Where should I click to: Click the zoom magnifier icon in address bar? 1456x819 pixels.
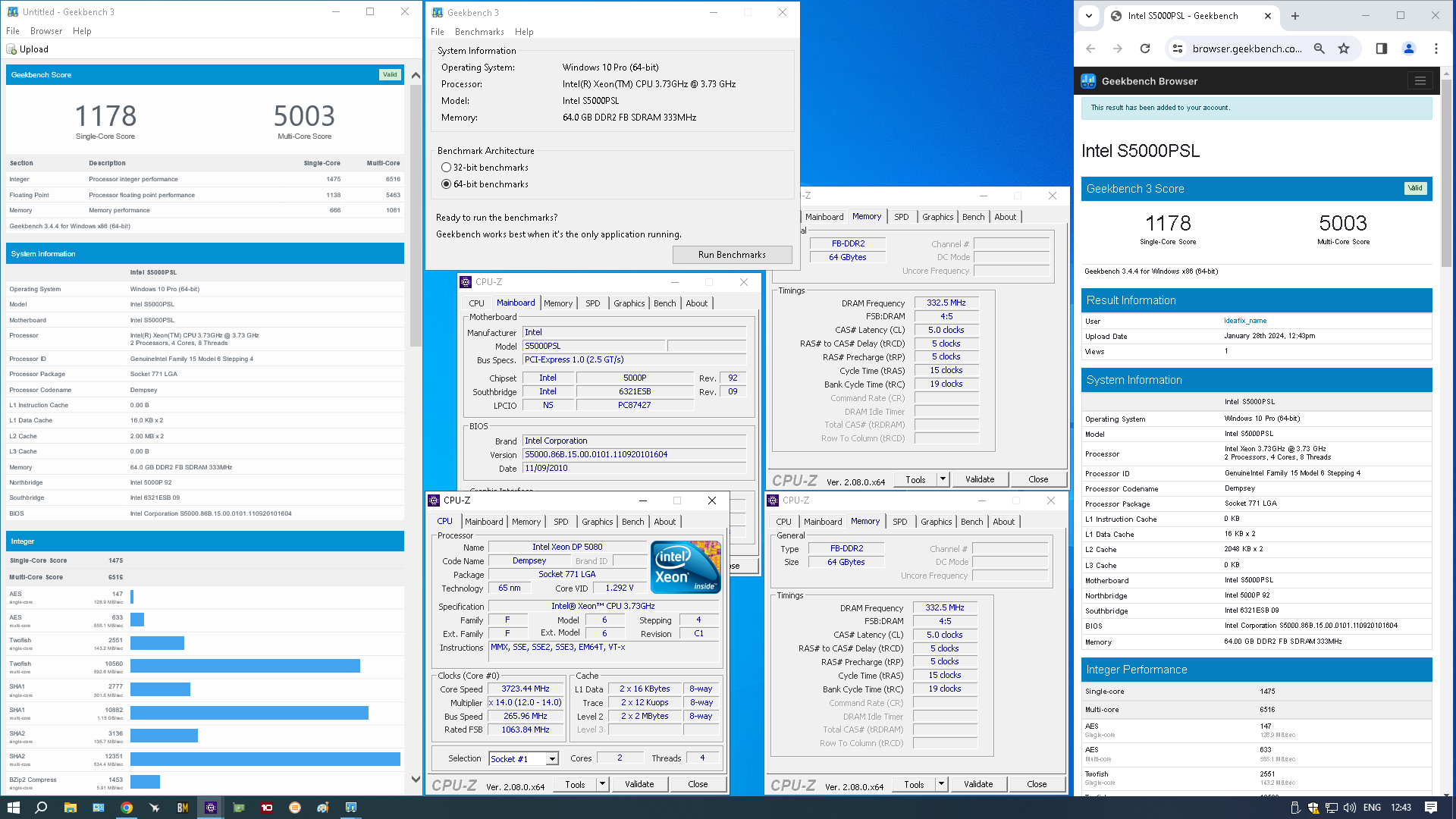1319,49
